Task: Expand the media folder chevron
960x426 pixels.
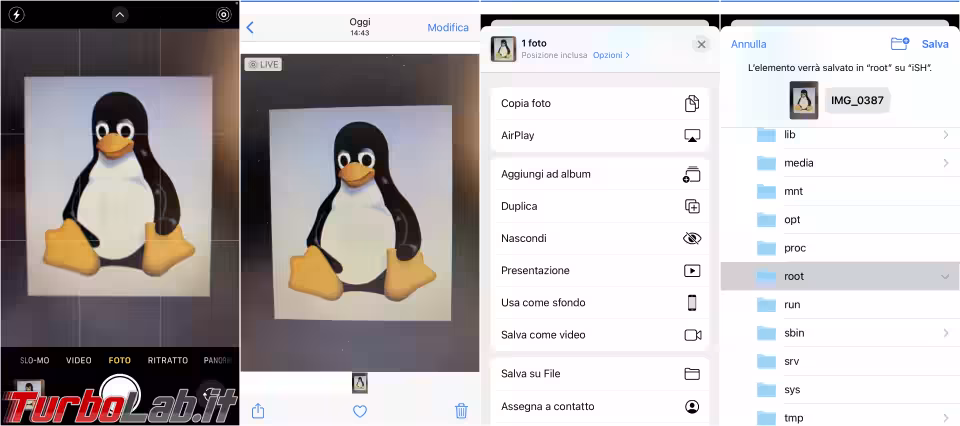Action: [x=946, y=163]
